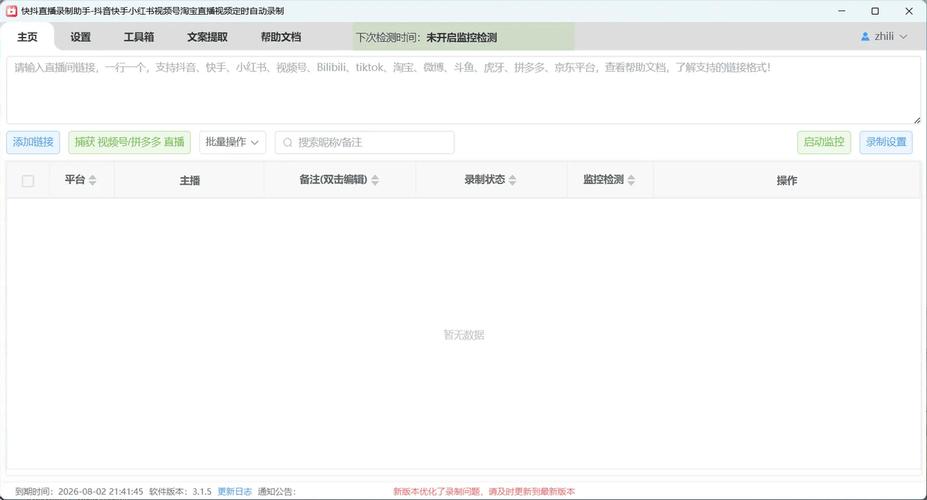927x500 pixels.
Task: Click the 主播 column header
Action: pyautogui.click(x=190, y=180)
